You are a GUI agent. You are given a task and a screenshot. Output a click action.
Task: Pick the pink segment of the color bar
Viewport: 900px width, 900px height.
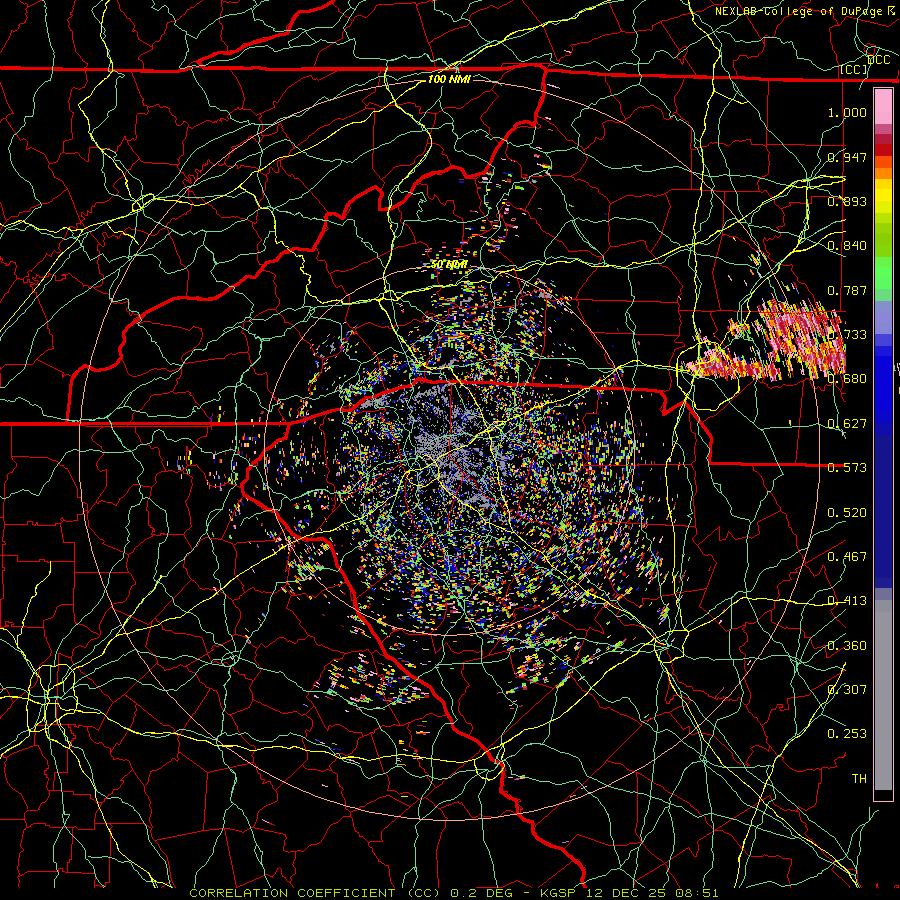coord(883,107)
